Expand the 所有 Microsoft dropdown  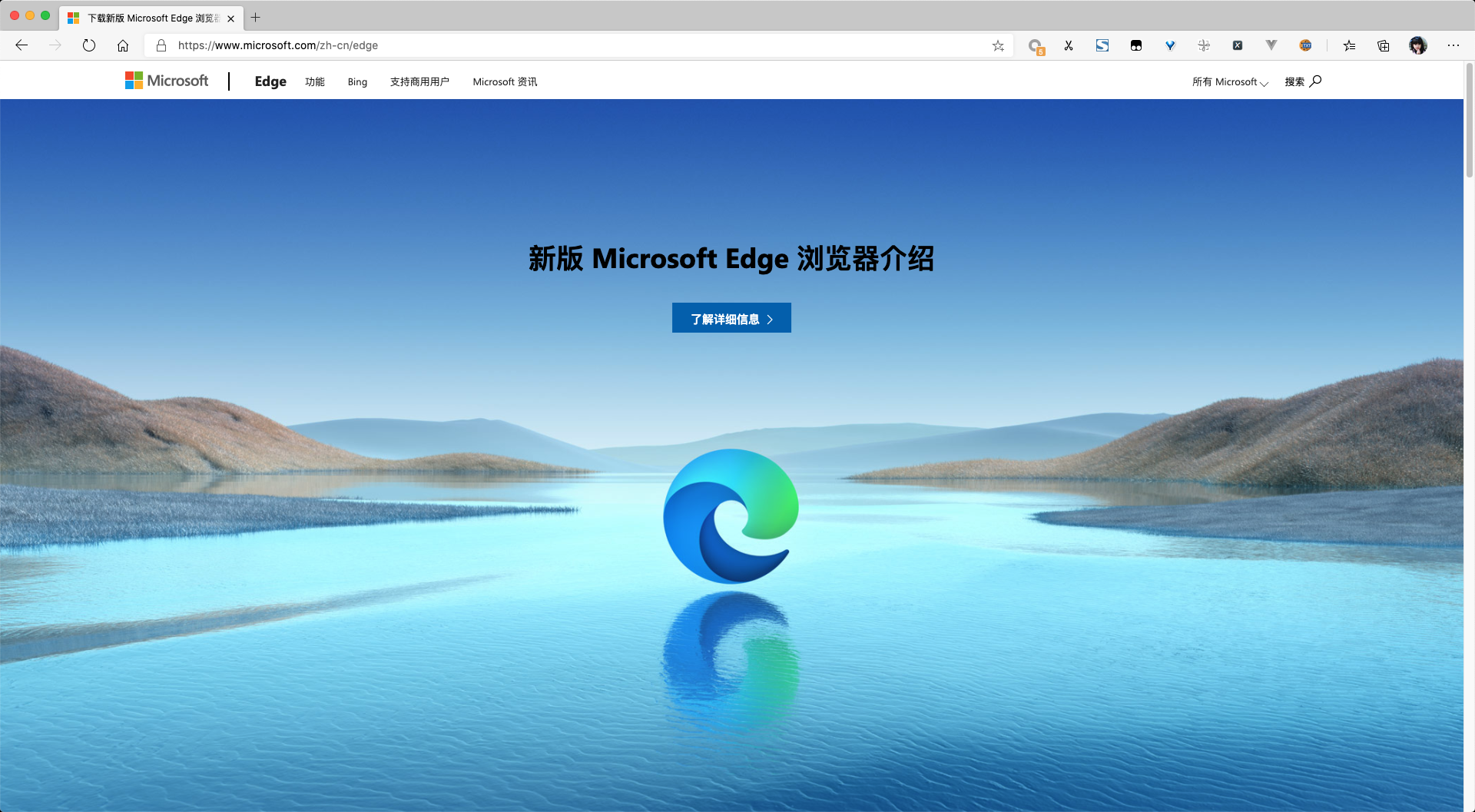click(1230, 81)
